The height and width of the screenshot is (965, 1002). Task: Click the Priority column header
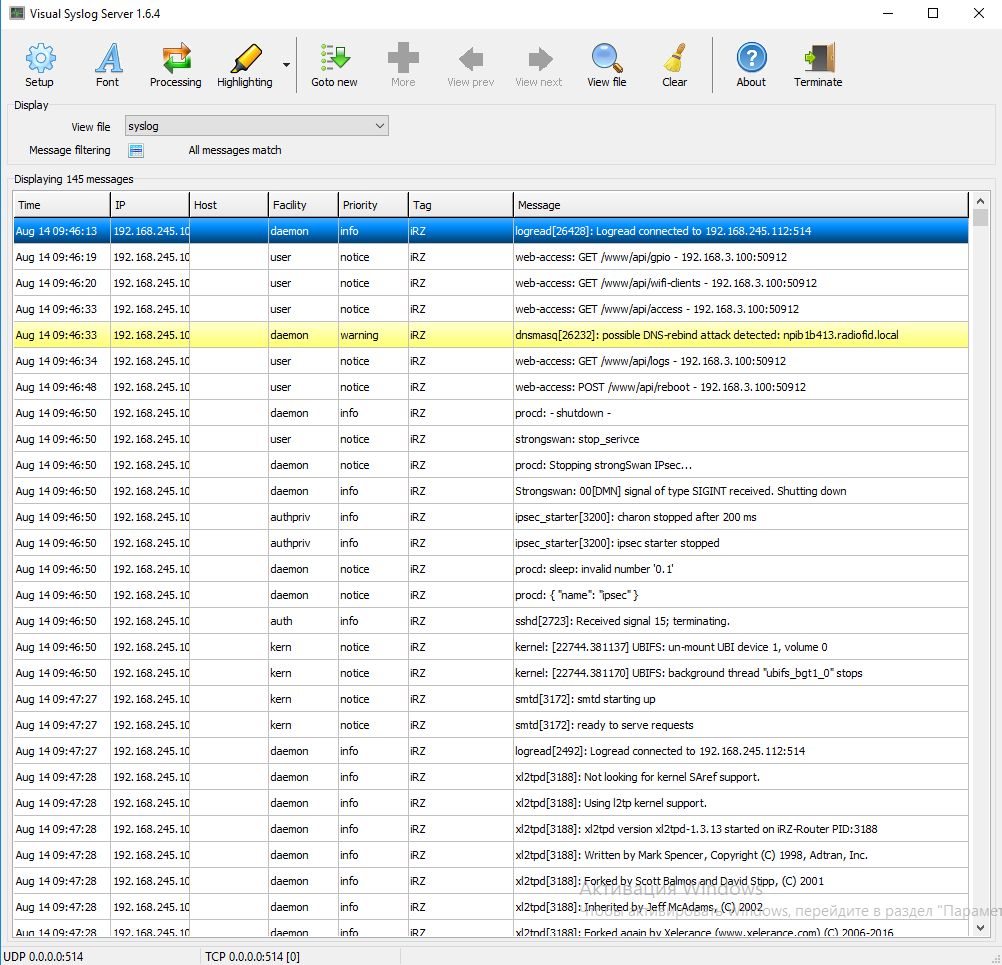(373, 205)
